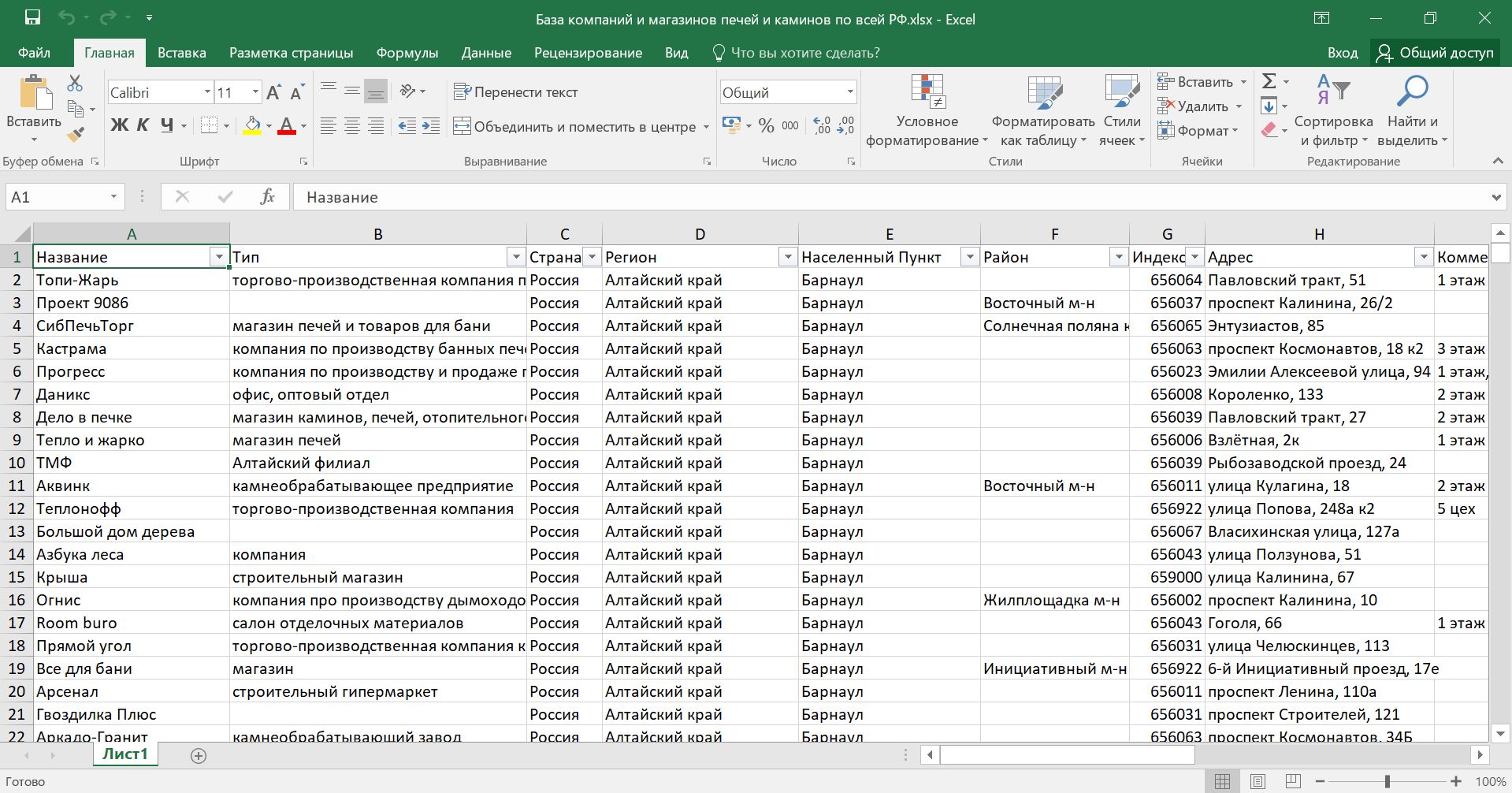Increase indent of cell content
1512x793 pixels.
[431, 126]
